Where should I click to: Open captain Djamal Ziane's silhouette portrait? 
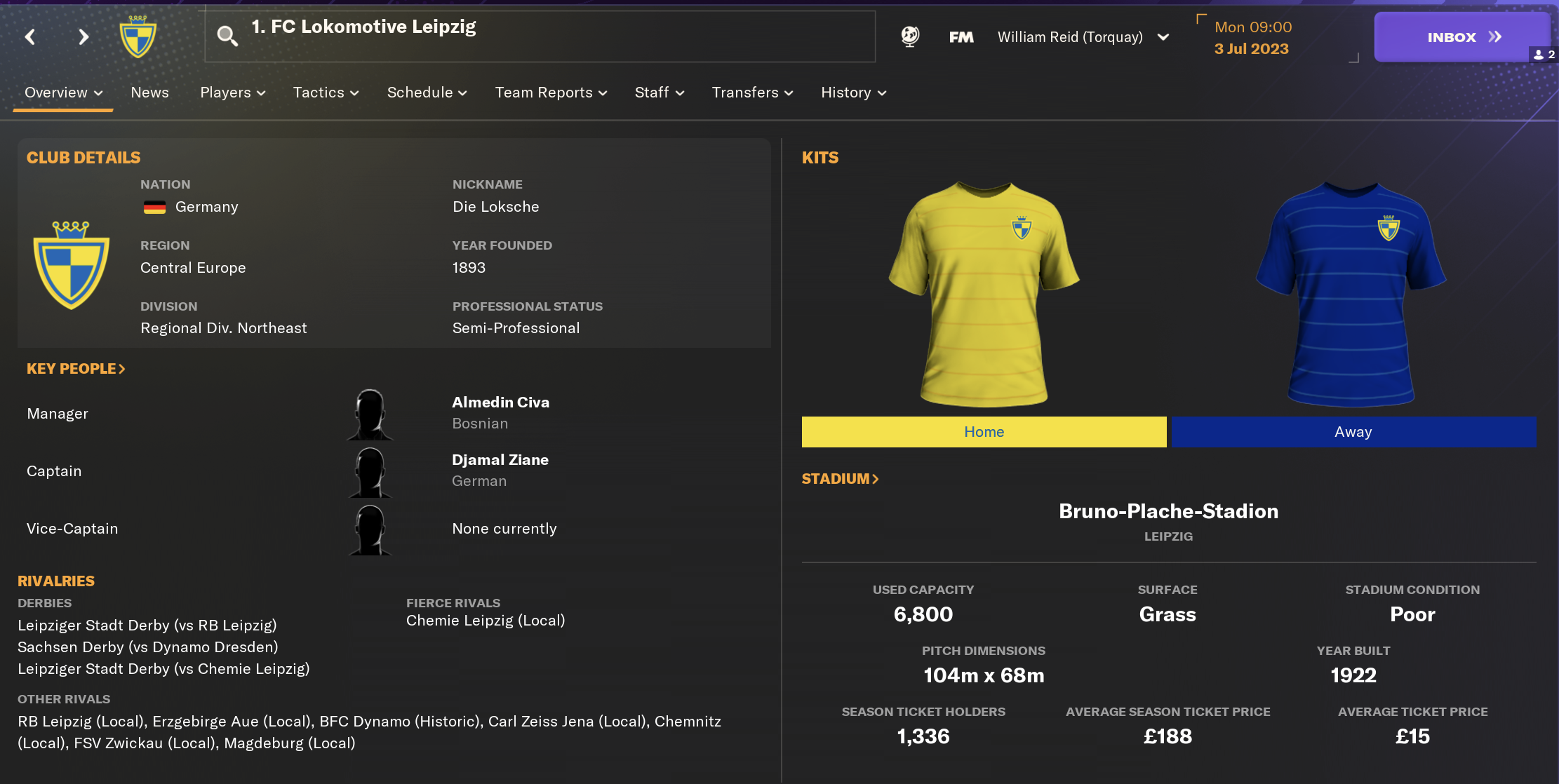coord(370,472)
